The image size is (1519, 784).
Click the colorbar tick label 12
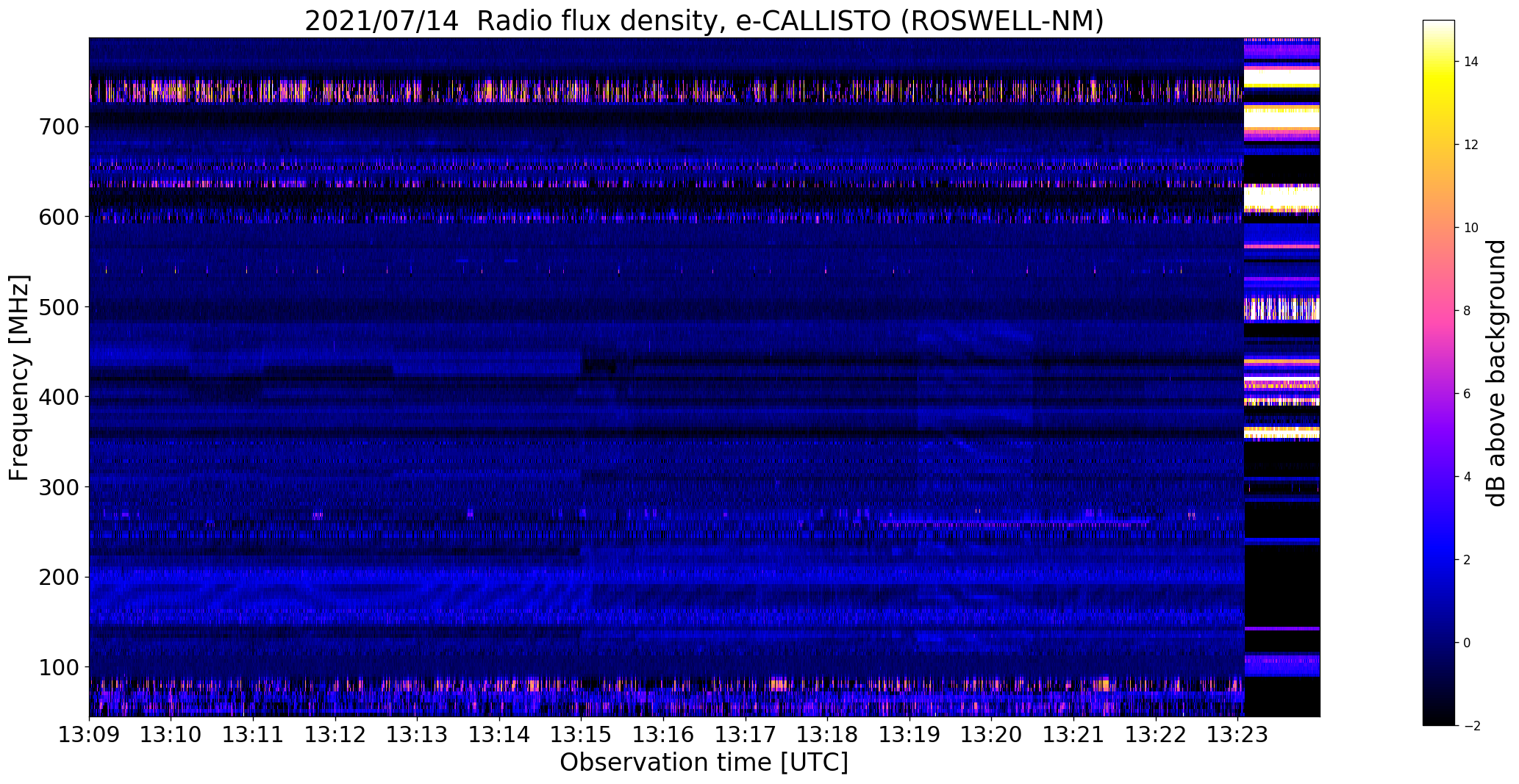tap(1471, 145)
